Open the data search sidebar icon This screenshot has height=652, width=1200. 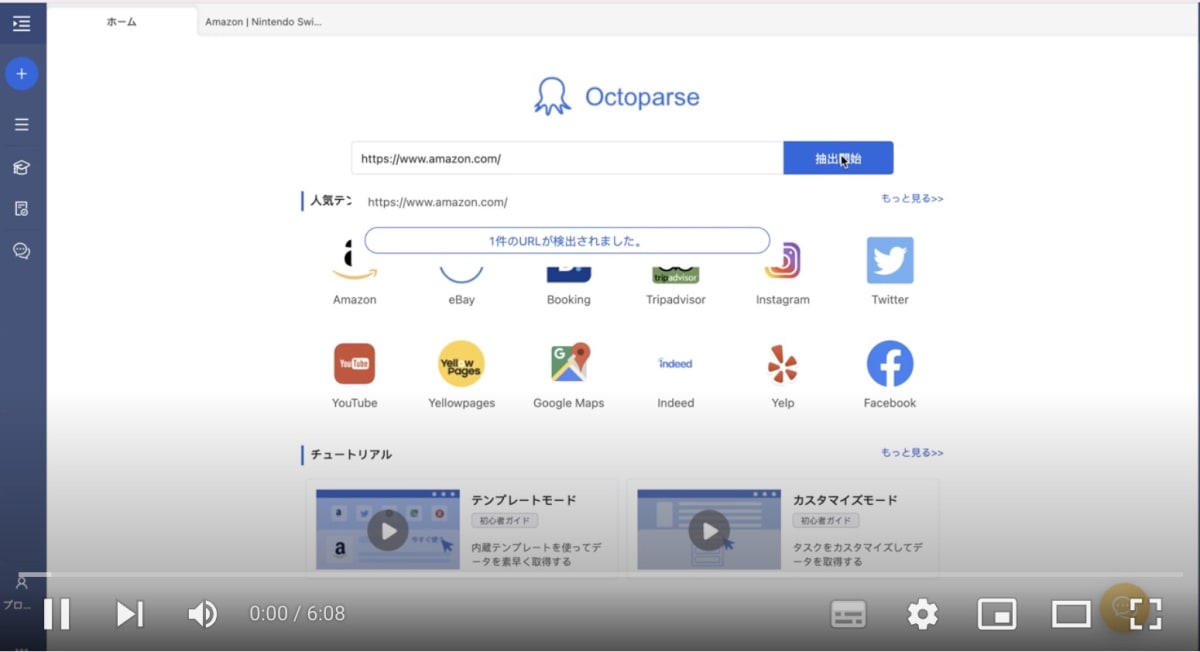pos(22,208)
